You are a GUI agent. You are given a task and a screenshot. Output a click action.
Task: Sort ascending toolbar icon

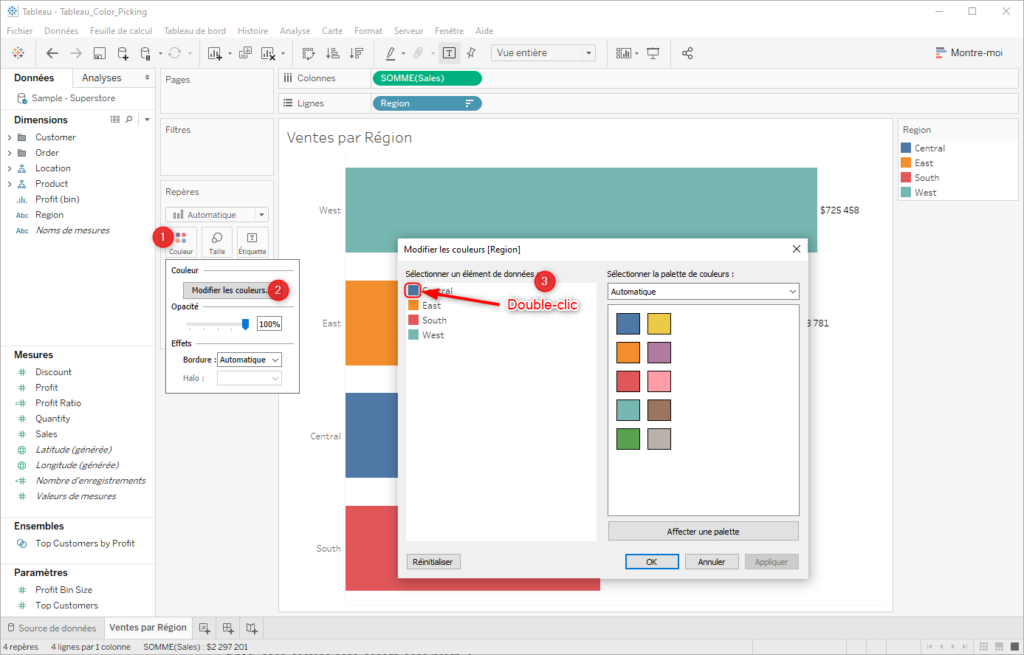[x=332, y=54]
